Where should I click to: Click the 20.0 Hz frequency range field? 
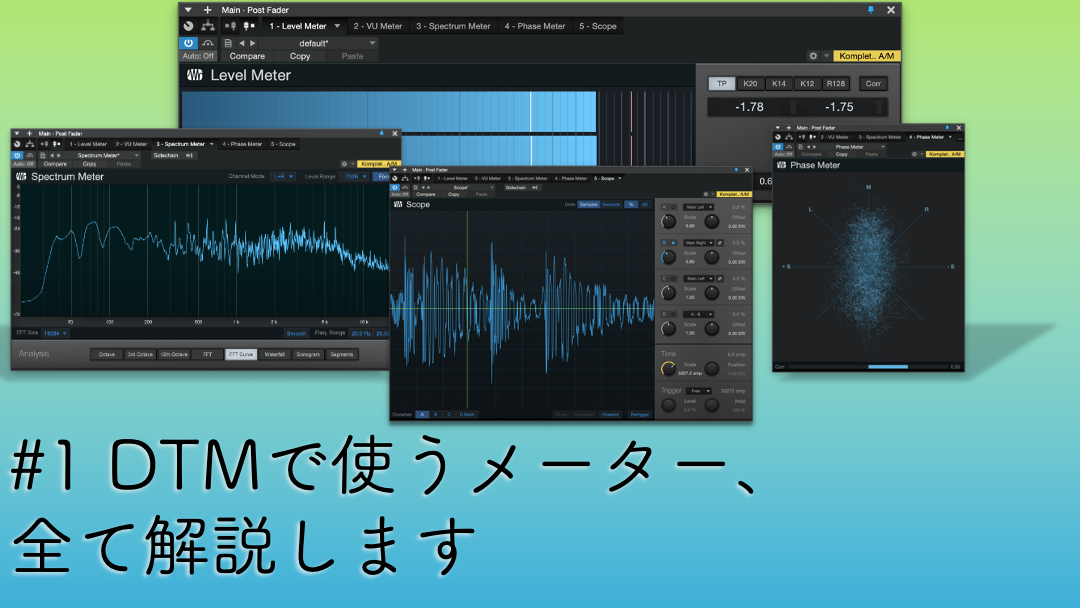[x=360, y=333]
